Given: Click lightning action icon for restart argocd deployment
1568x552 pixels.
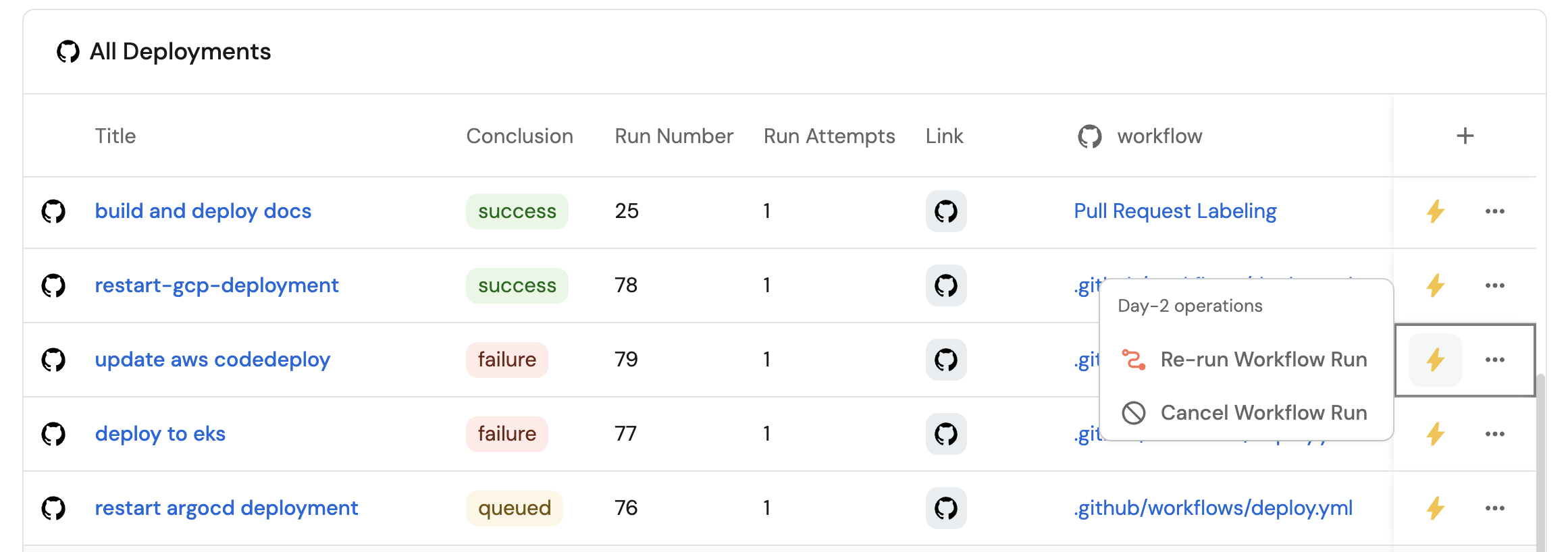Looking at the screenshot, I should 1435,508.
